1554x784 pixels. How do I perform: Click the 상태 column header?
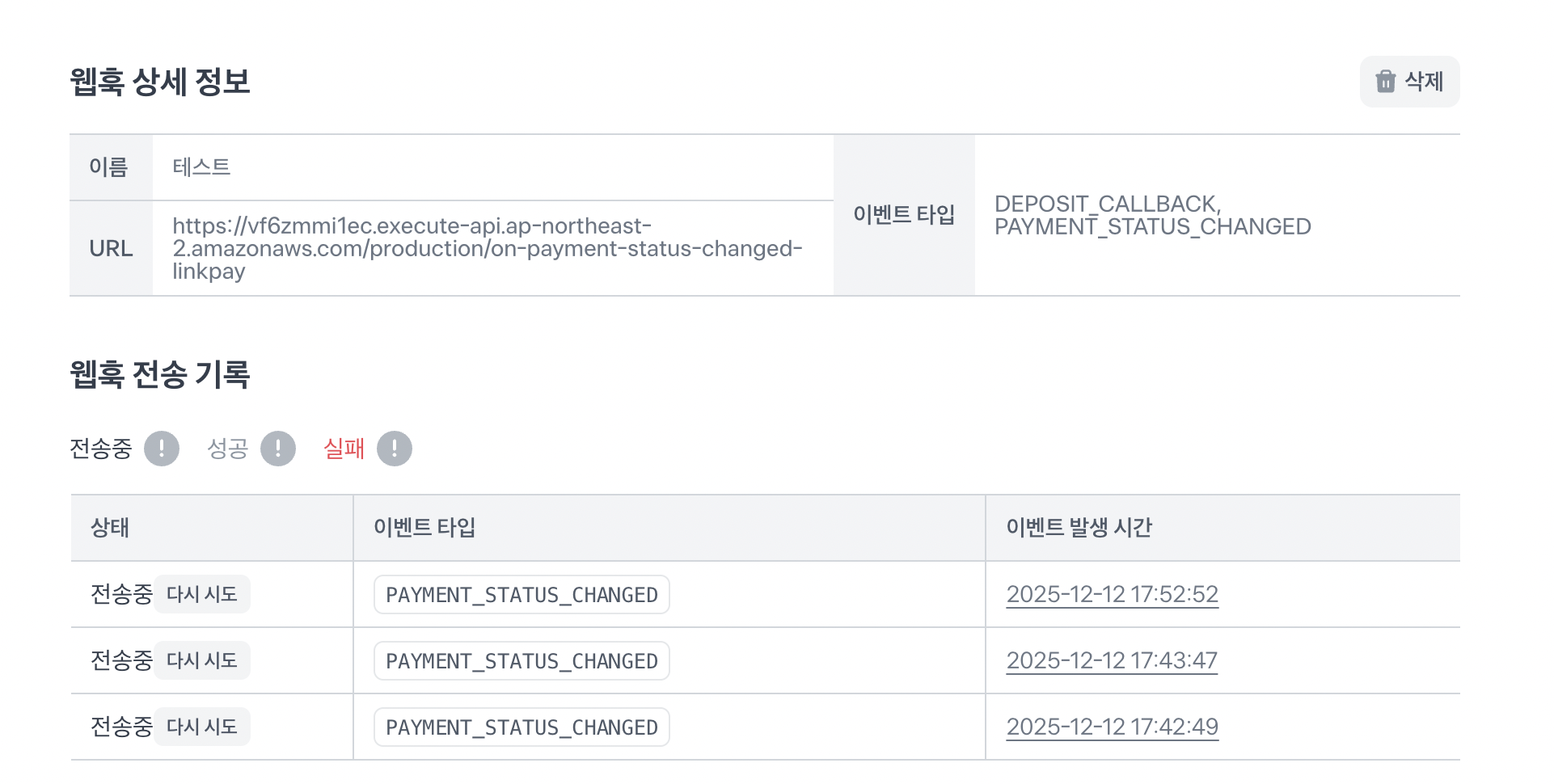click(x=110, y=528)
